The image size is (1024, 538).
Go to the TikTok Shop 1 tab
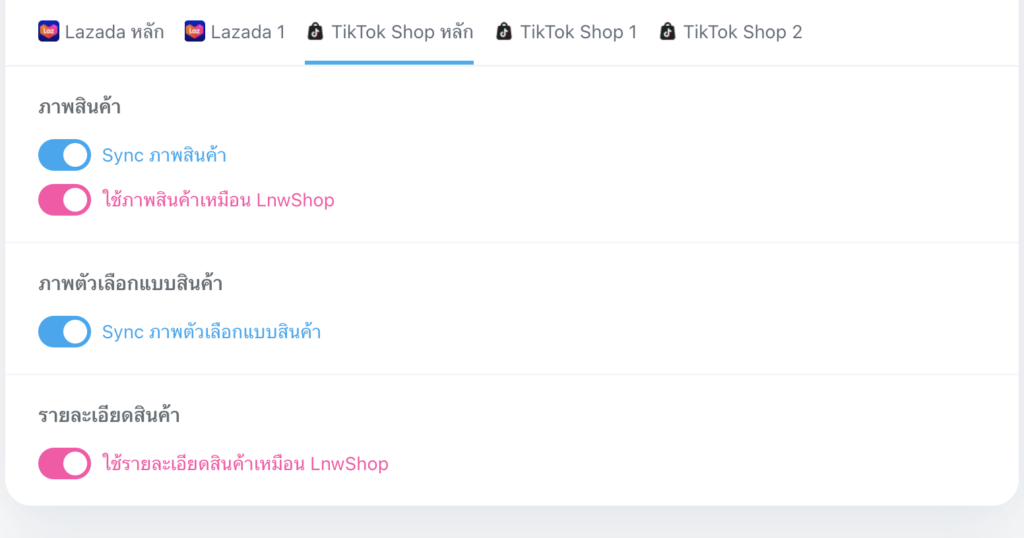coord(578,32)
